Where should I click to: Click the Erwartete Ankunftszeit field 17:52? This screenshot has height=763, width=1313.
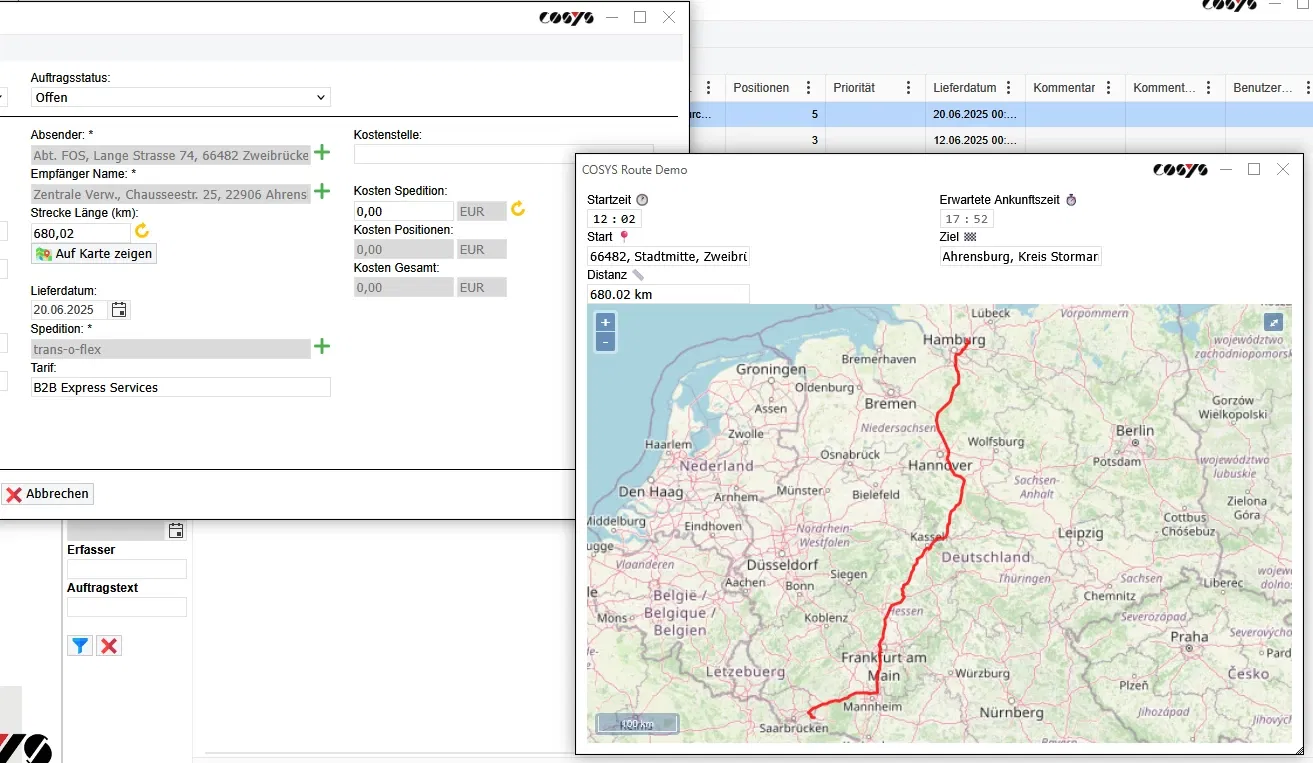[966, 219]
